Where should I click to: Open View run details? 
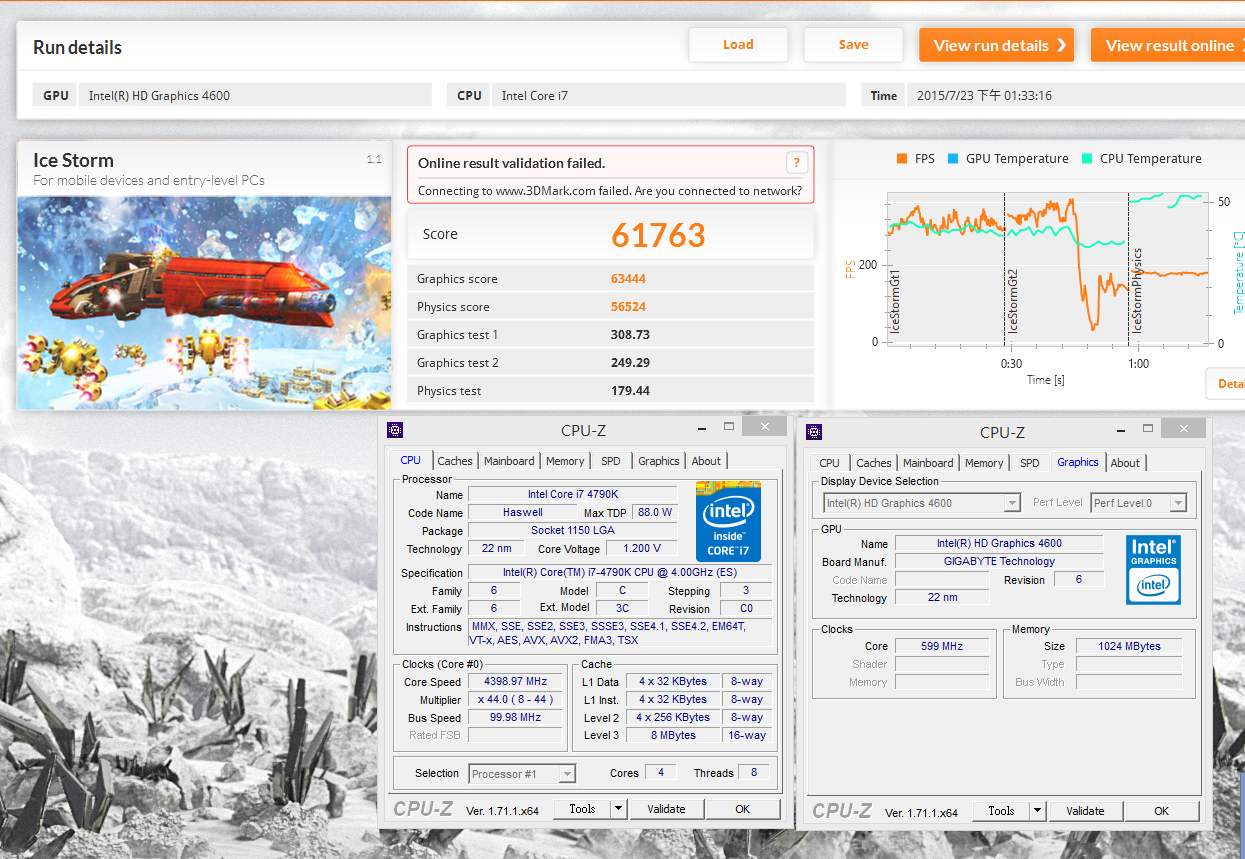pos(996,45)
